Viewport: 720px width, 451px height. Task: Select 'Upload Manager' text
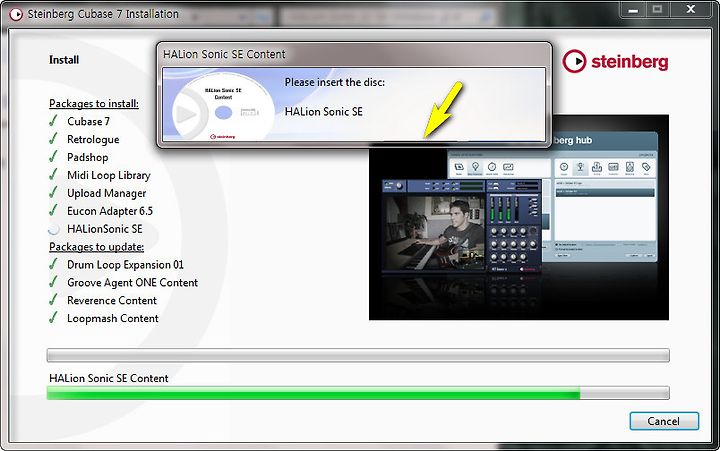pos(107,193)
